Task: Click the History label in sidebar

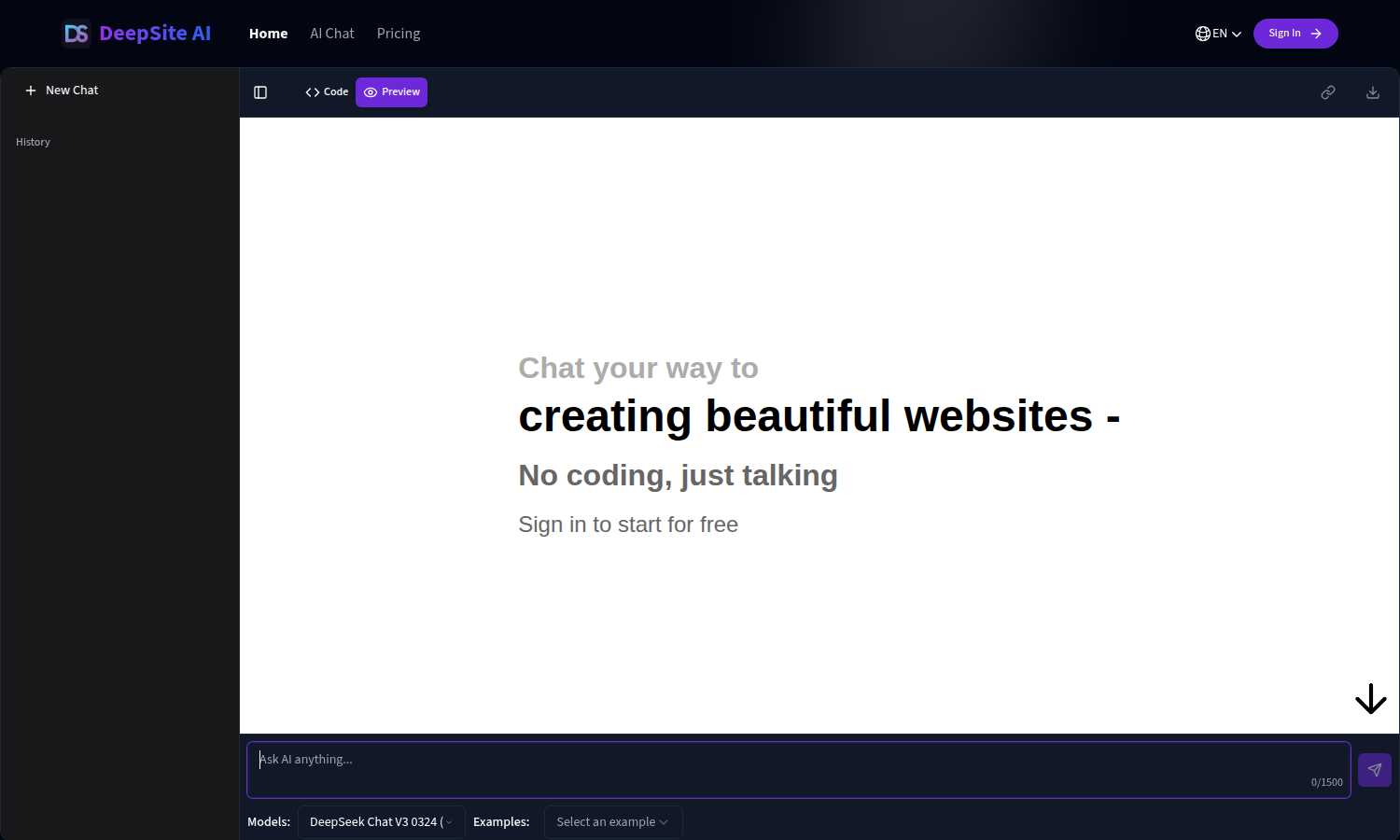Action: tap(33, 142)
